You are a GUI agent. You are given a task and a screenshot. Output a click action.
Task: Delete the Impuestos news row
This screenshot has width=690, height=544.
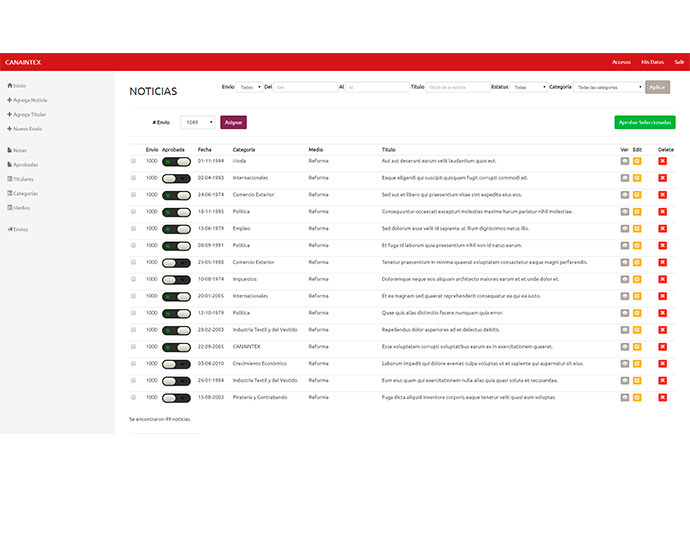coord(662,279)
